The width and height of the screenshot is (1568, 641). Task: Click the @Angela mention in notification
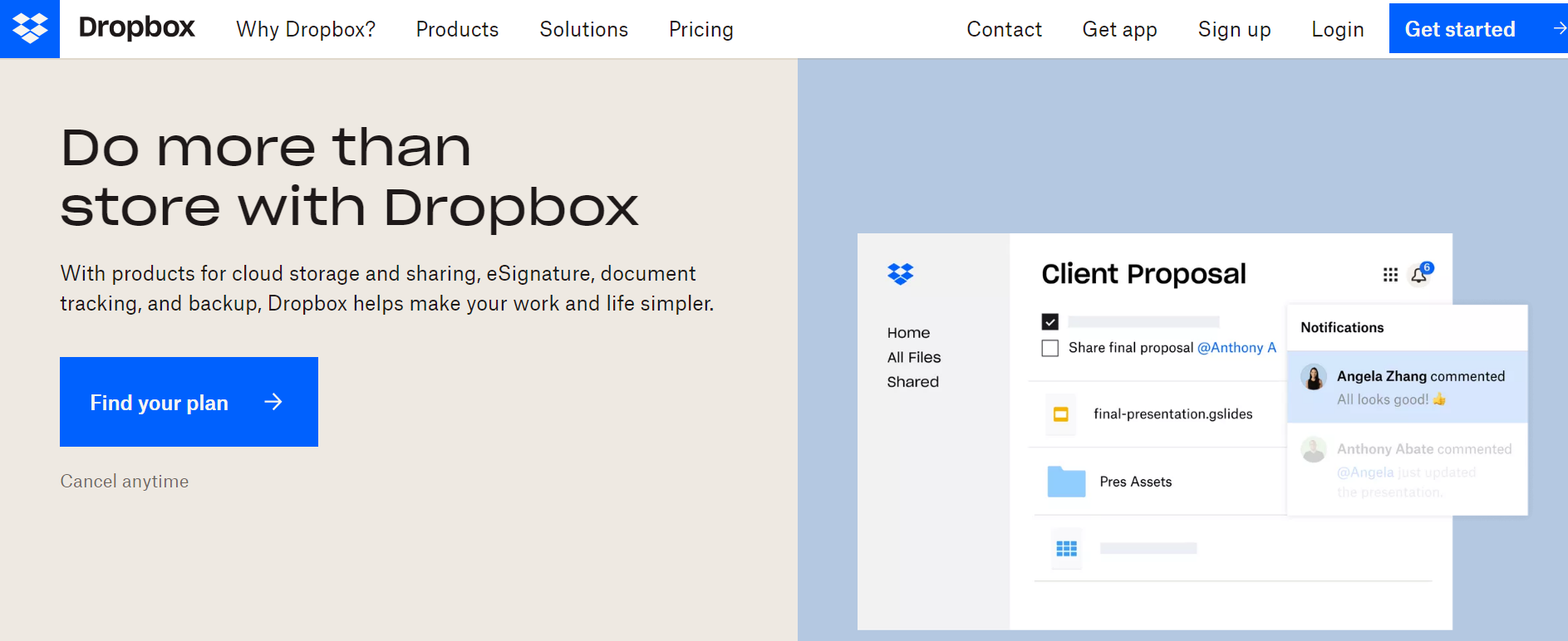[x=1365, y=472]
